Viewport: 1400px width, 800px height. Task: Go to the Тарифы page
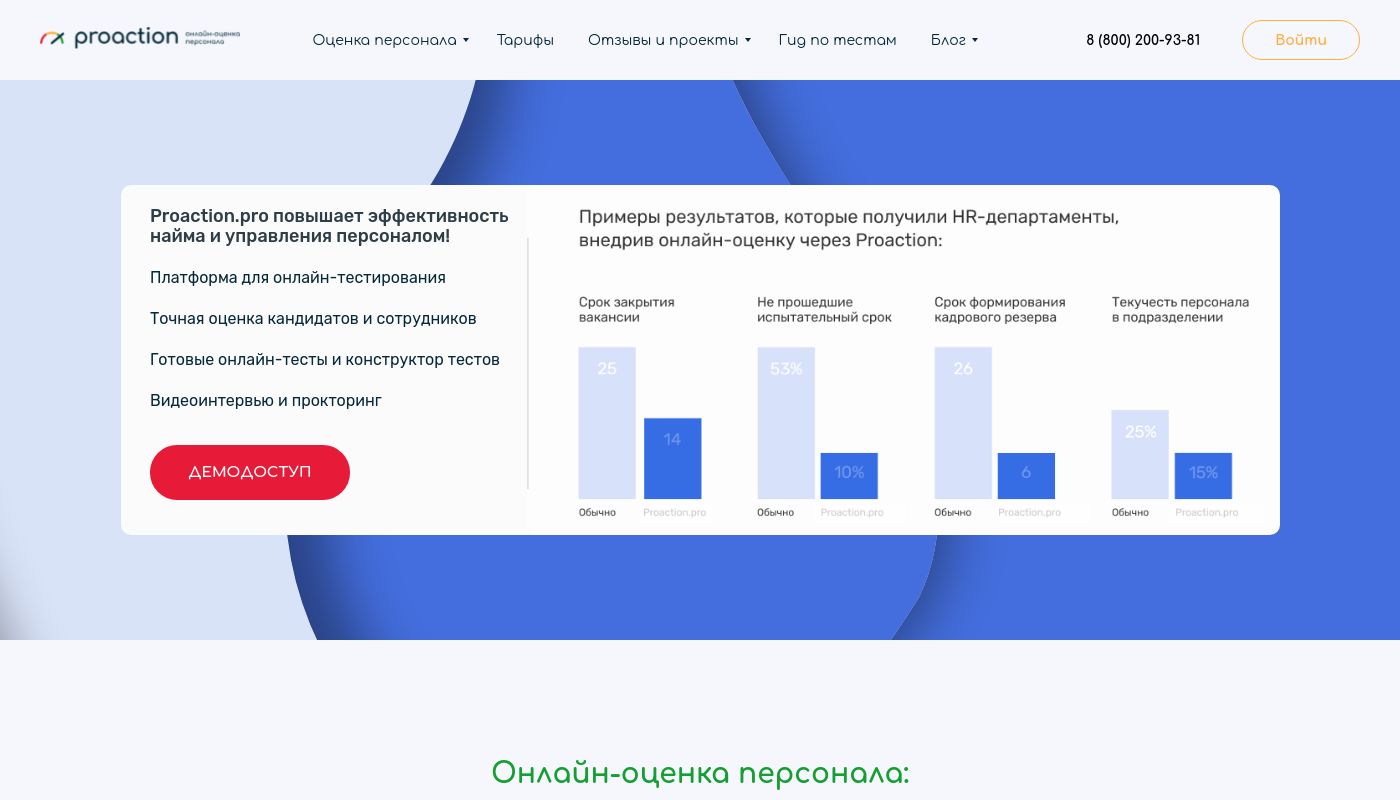(x=525, y=40)
